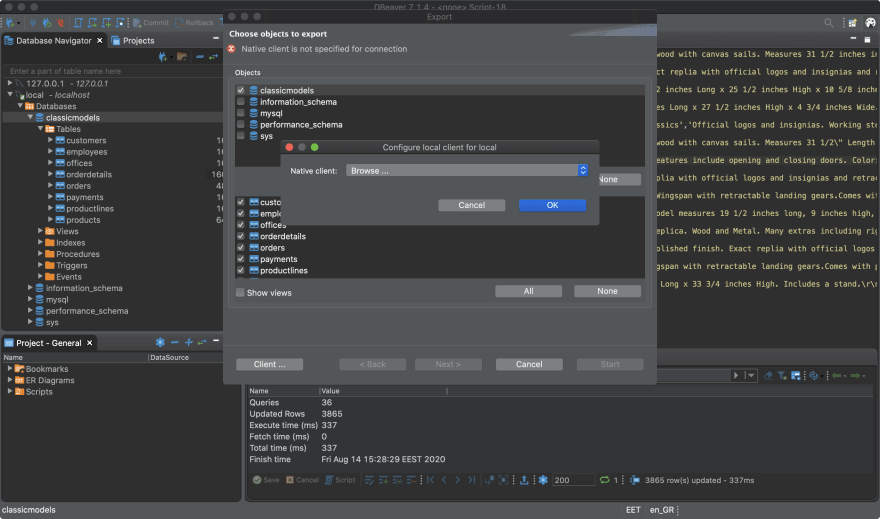Viewport: 880px width, 519px height.
Task: Click the New Connection plug icon in main toolbar
Action: 10,23
